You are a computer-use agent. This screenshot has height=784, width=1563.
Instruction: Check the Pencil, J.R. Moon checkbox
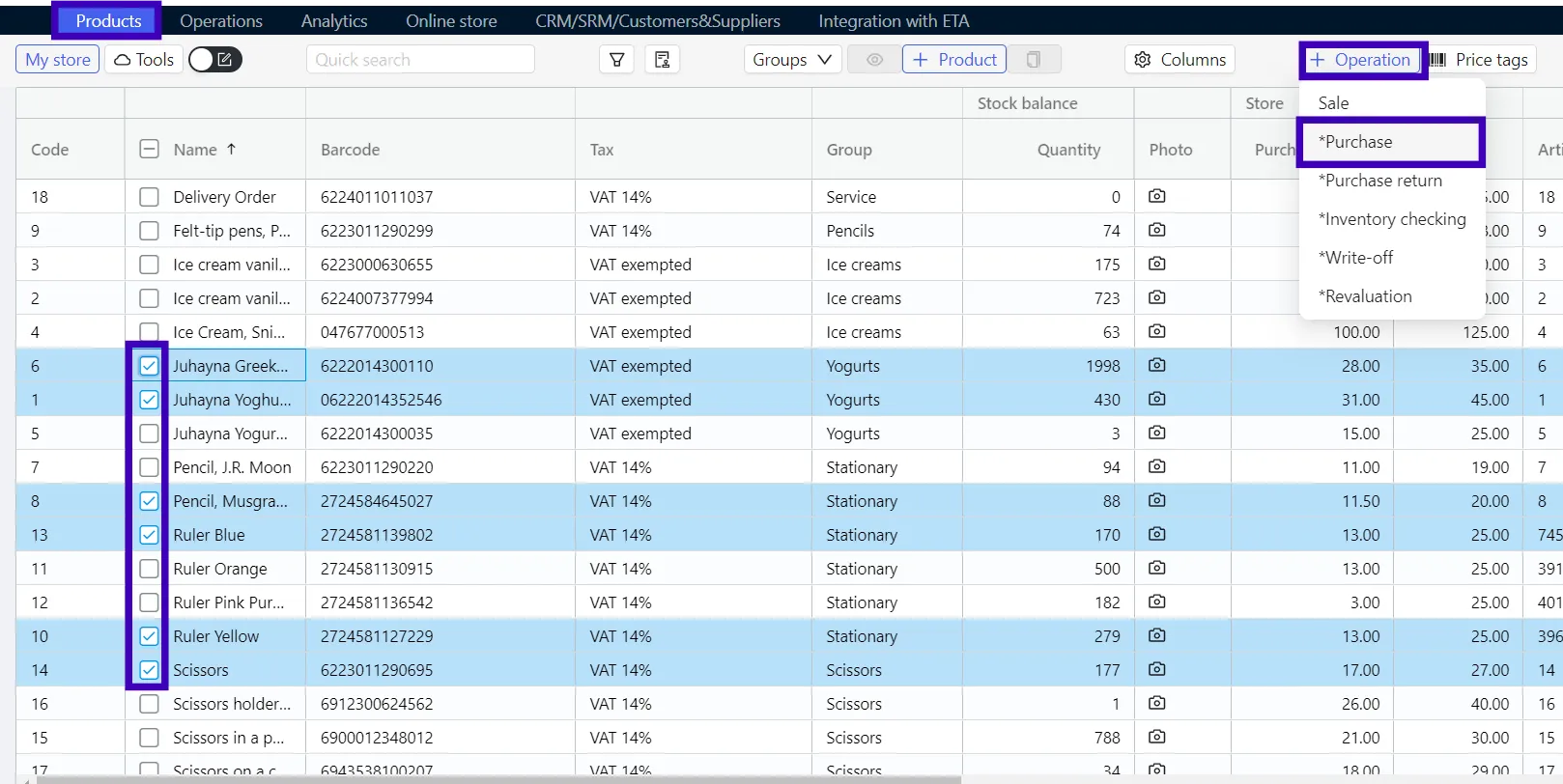tap(149, 467)
